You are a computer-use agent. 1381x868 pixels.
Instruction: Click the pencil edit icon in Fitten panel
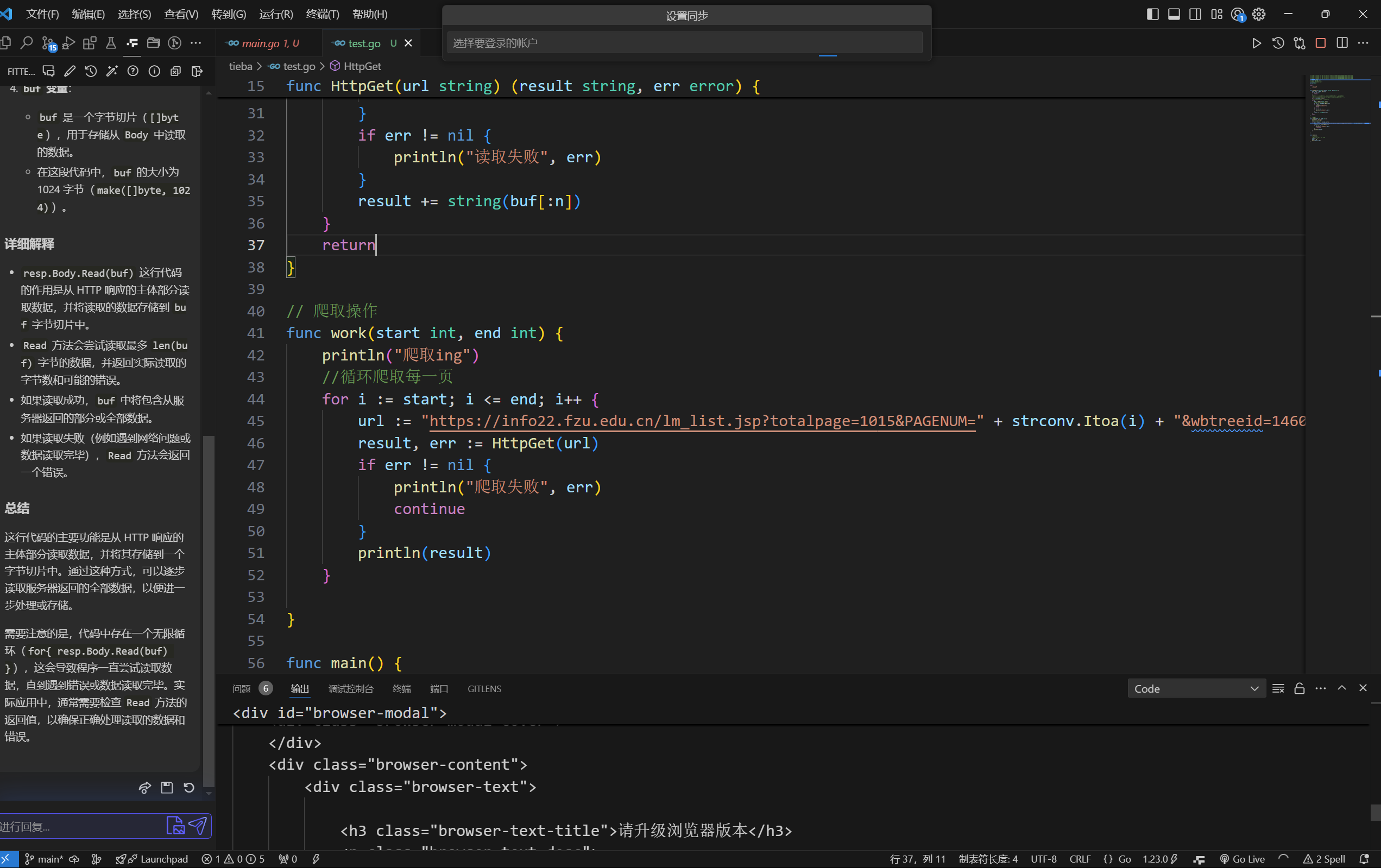(70, 71)
